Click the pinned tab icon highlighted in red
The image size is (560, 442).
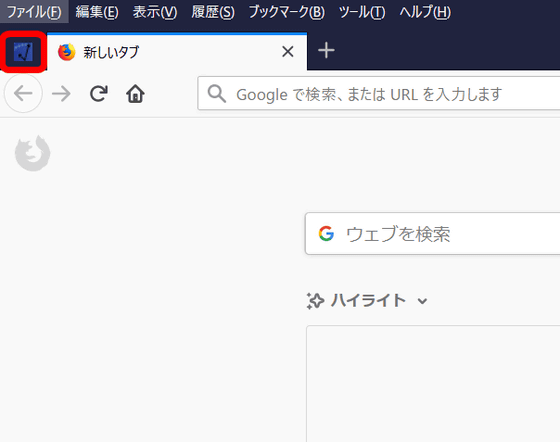point(23,52)
